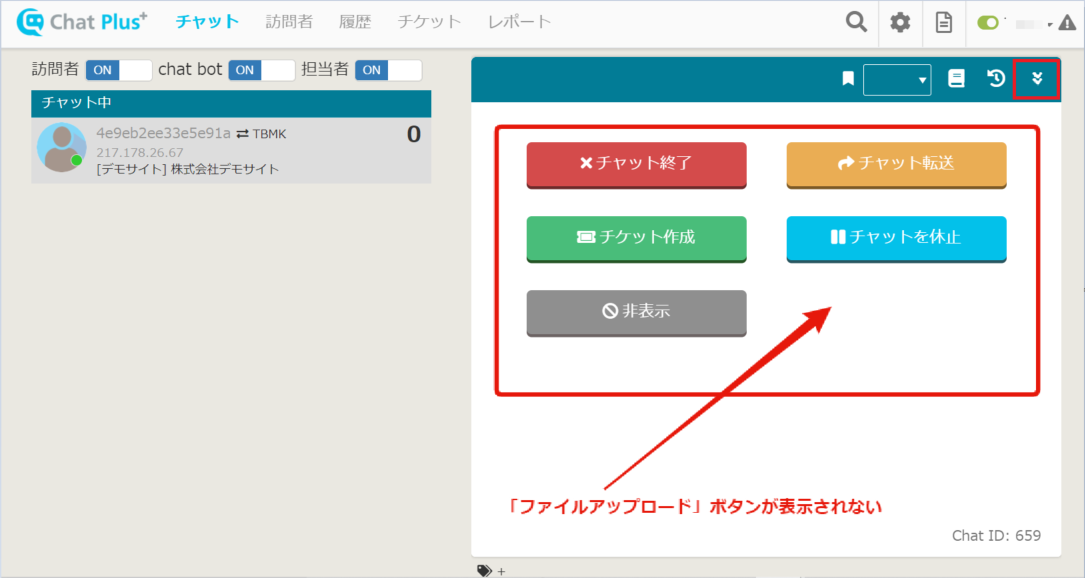
Task: Click the document icon in top bar
Action: pos(943,22)
